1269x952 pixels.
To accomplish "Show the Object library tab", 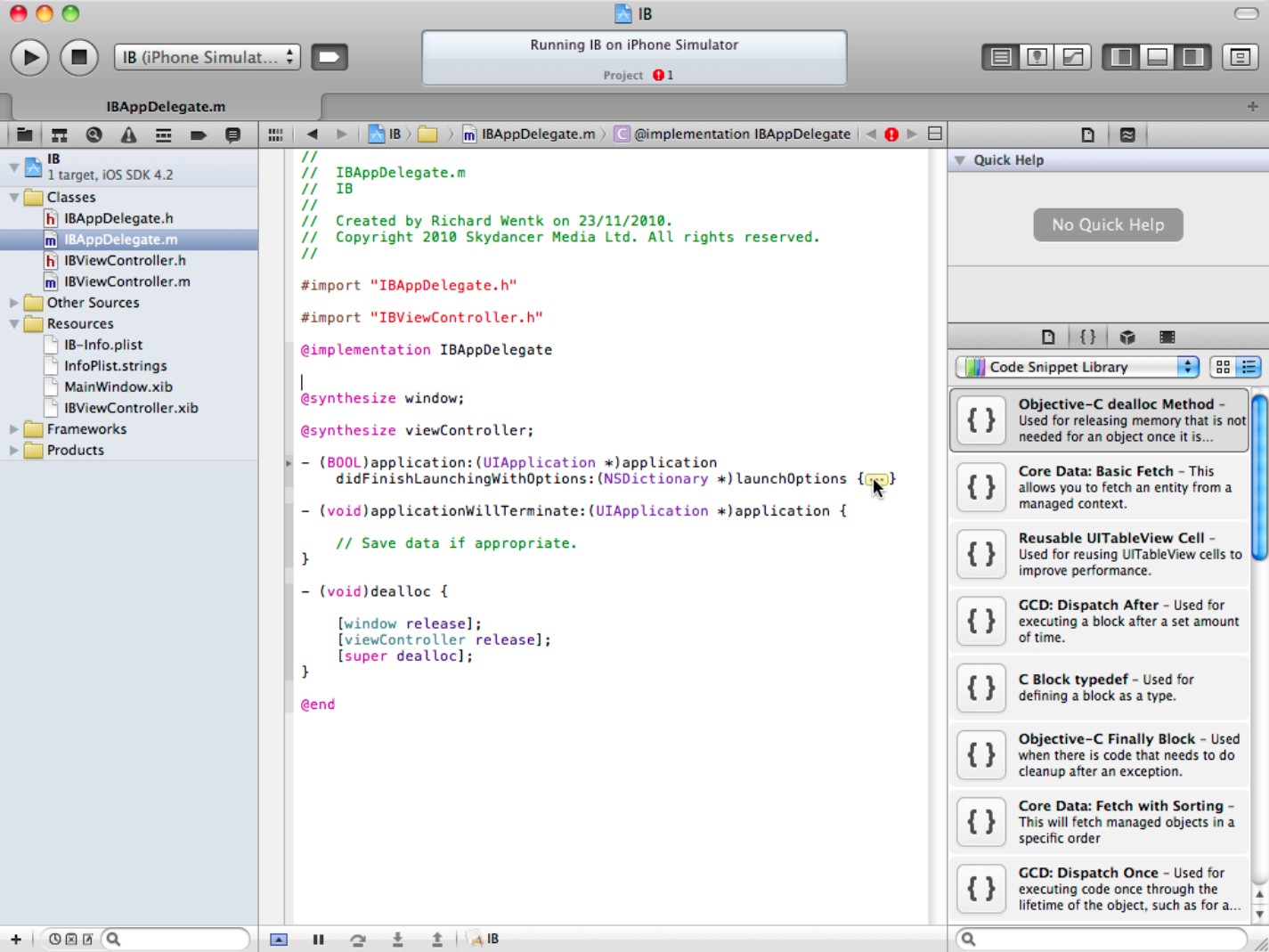I will pyautogui.click(x=1127, y=338).
